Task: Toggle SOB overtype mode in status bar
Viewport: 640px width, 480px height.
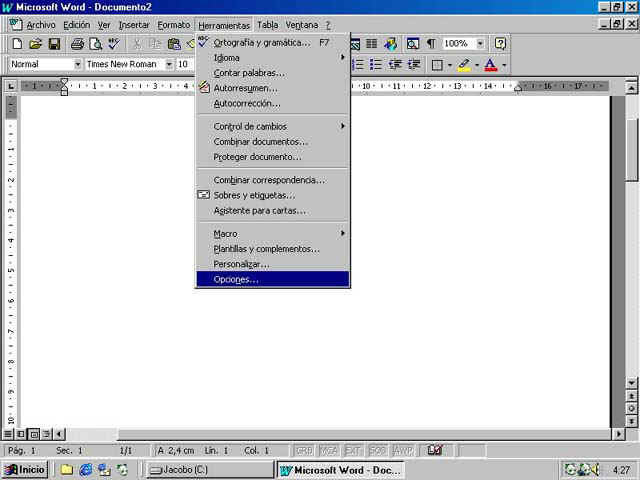Action: pyautogui.click(x=378, y=451)
